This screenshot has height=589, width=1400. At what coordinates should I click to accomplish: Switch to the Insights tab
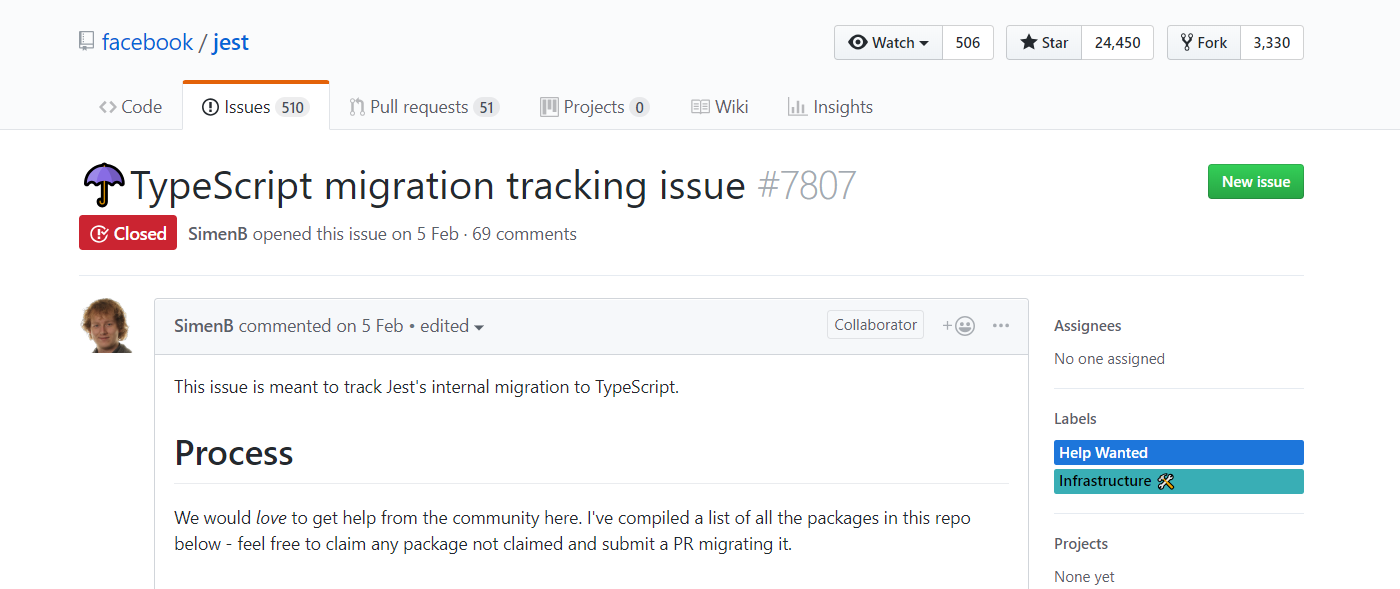(x=830, y=107)
